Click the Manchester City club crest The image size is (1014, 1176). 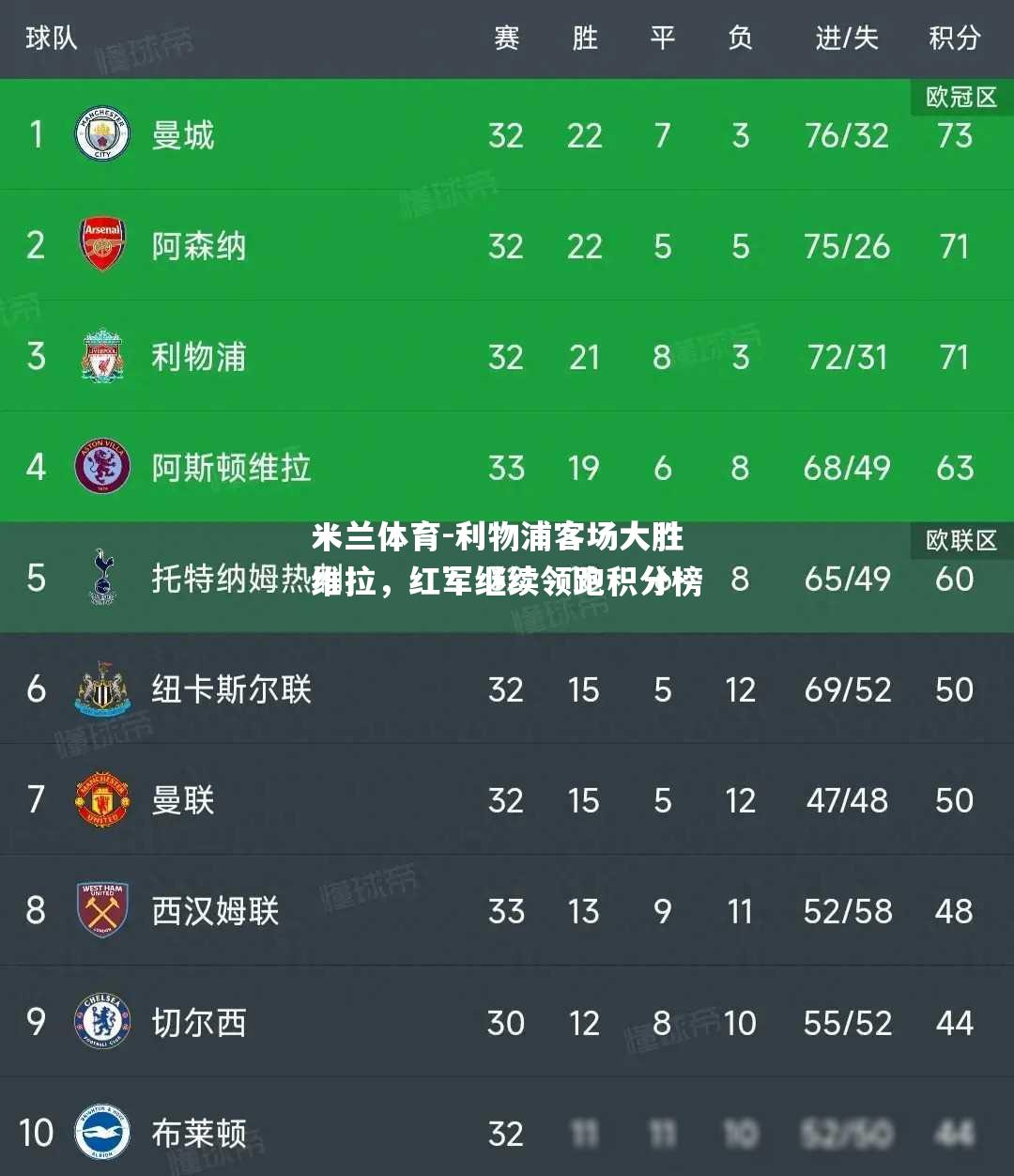pyautogui.click(x=101, y=134)
